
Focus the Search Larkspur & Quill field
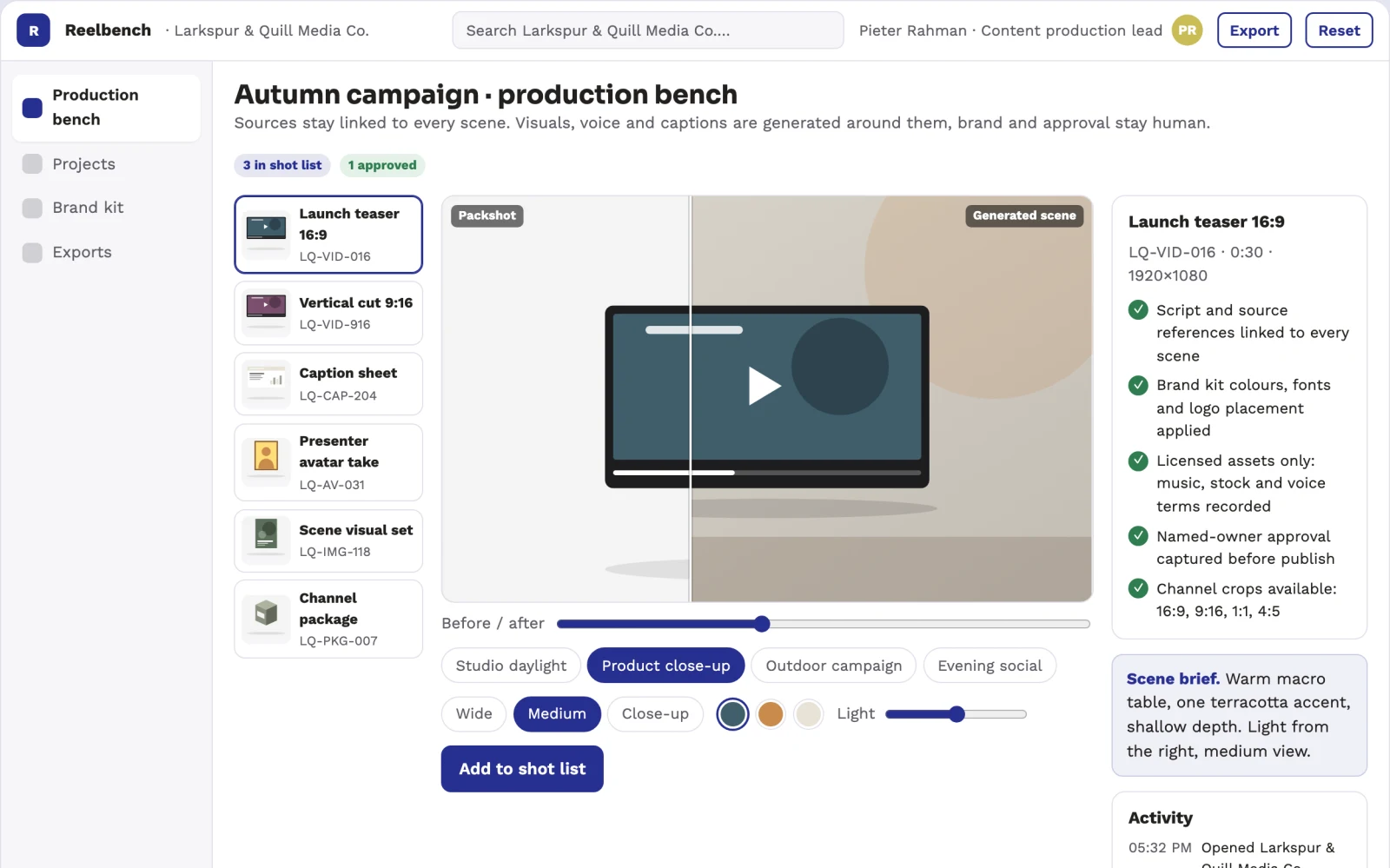pyautogui.click(x=648, y=30)
